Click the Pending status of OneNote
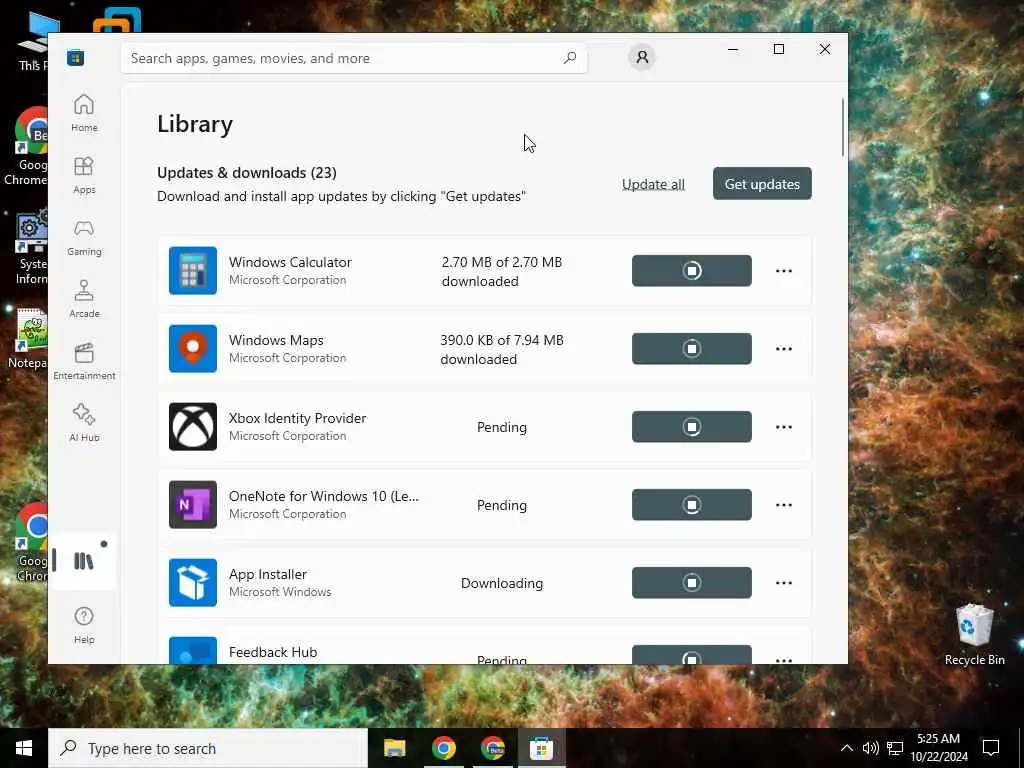Viewport: 1024px width, 768px height. pos(502,505)
